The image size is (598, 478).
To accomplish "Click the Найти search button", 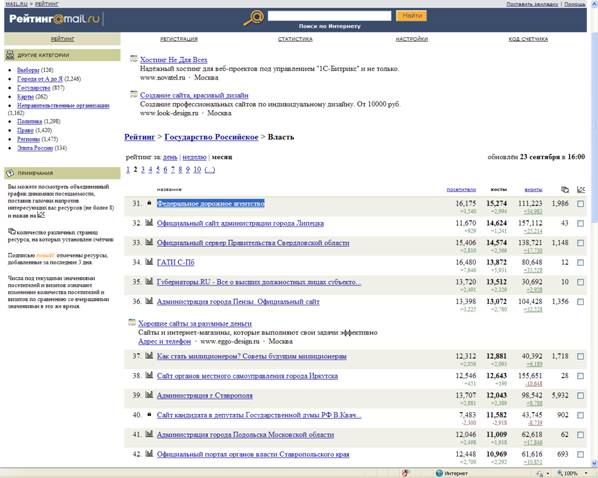I will click(412, 16).
